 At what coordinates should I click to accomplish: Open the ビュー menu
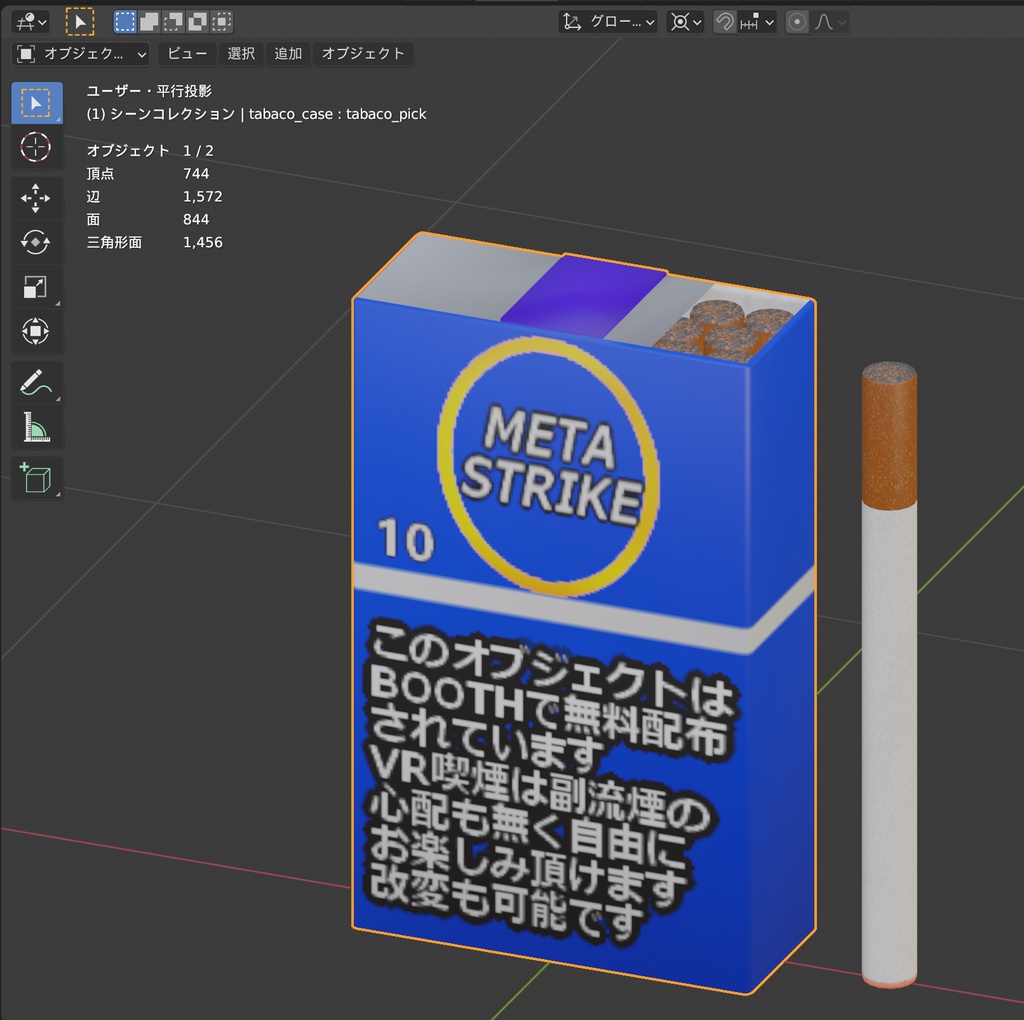pos(187,54)
